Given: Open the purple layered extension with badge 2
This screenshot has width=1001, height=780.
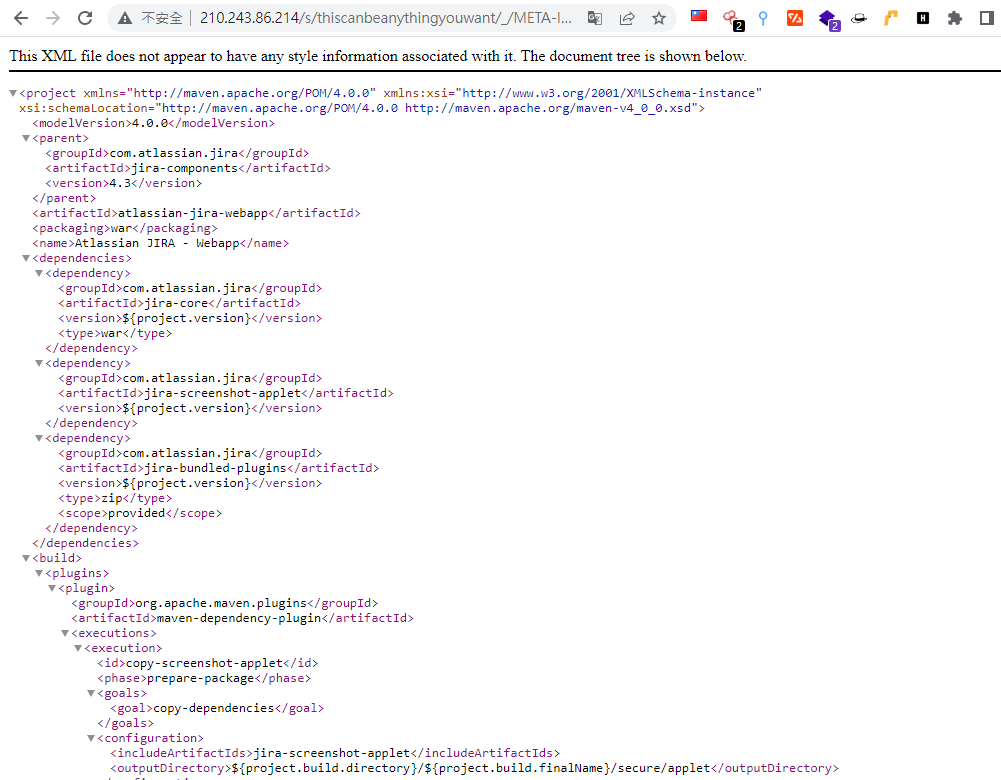Looking at the screenshot, I should click(x=829, y=20).
